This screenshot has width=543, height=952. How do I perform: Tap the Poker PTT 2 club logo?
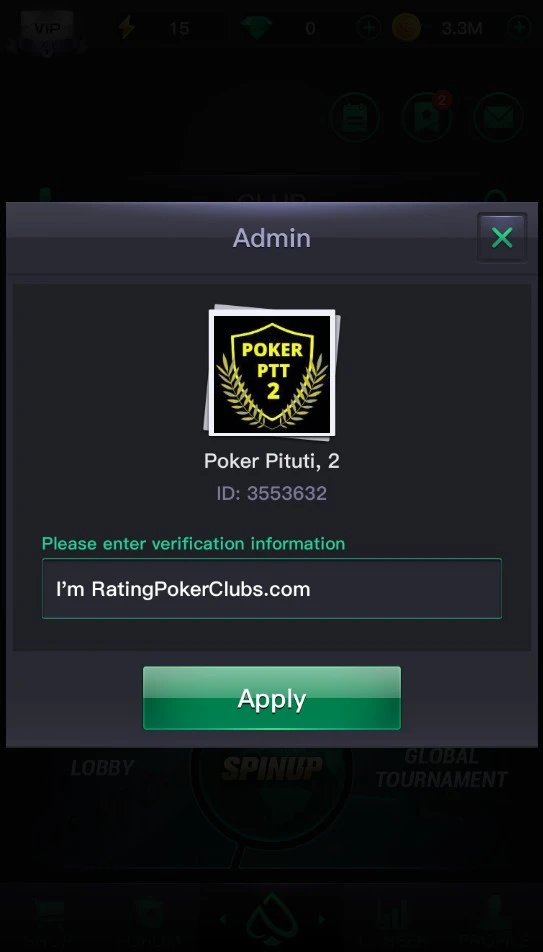pos(272,373)
